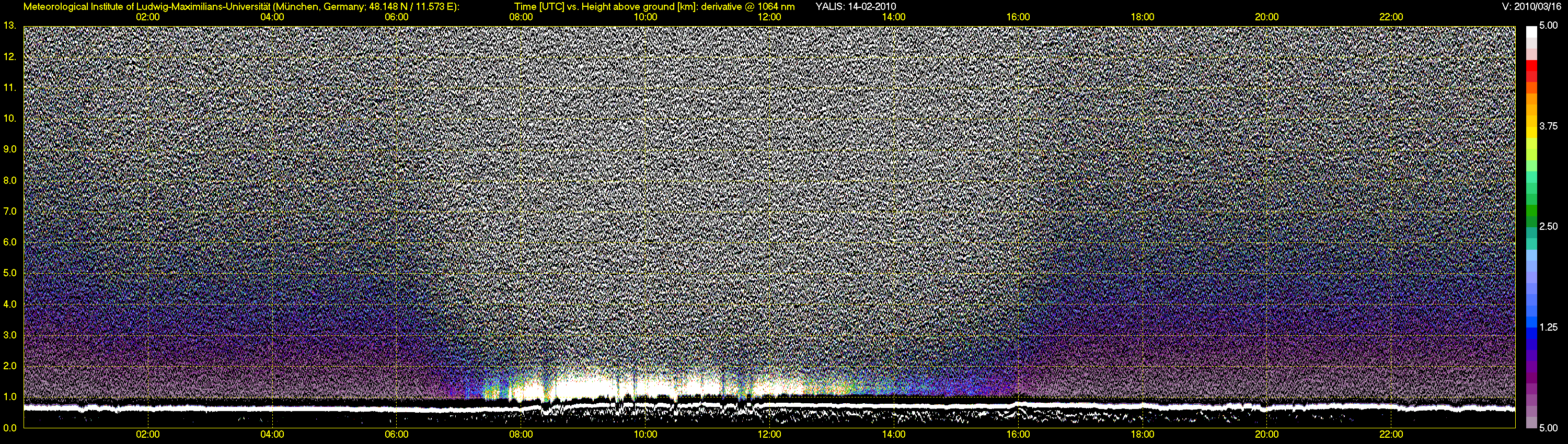This screenshot has width=1568, height=444.
Task: Click 04:00 on the upper time axis
Action: point(272,17)
